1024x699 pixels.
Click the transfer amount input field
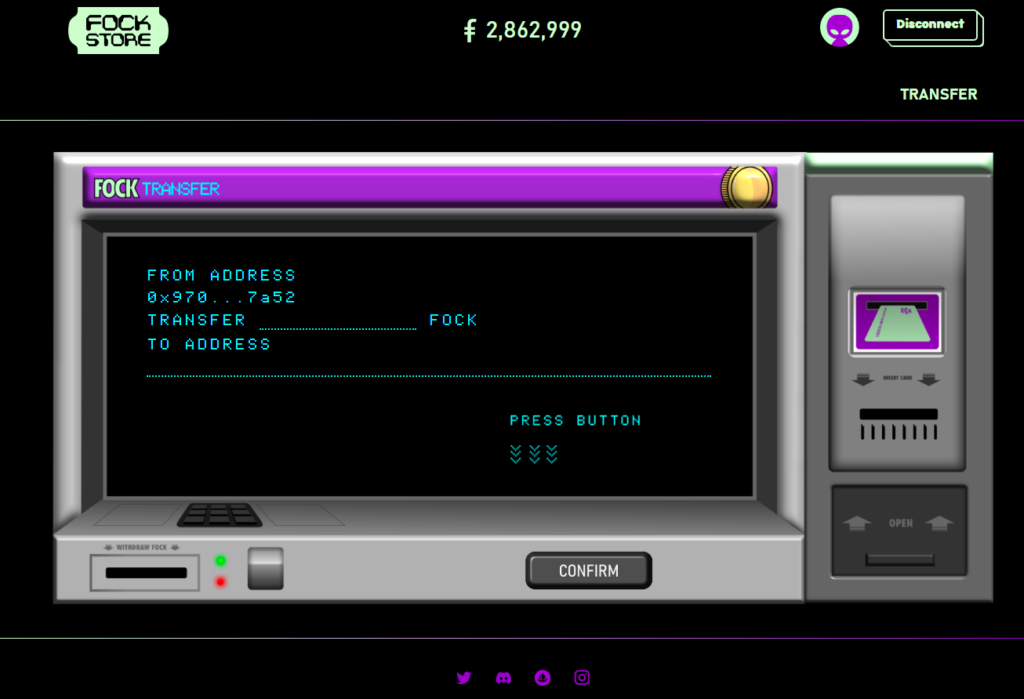pyautogui.click(x=337, y=321)
